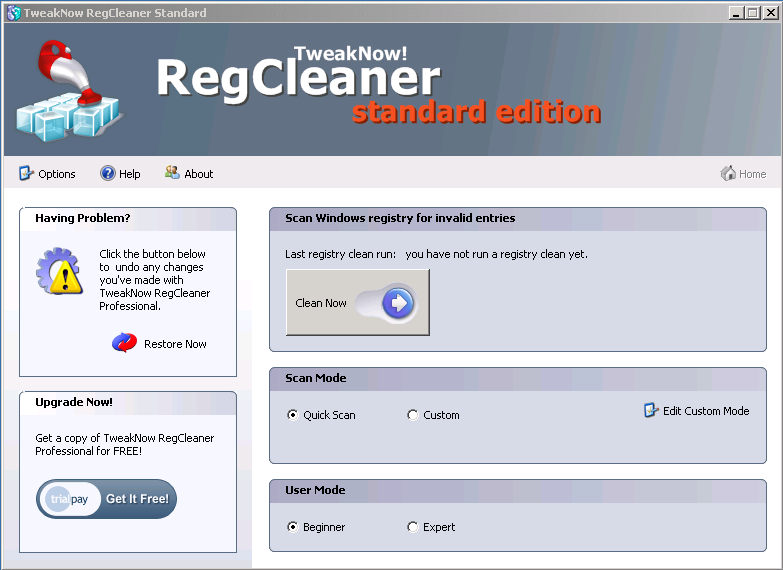Open the Edit Custom Mode link text
The height and width of the screenshot is (570, 783).
coord(706,411)
